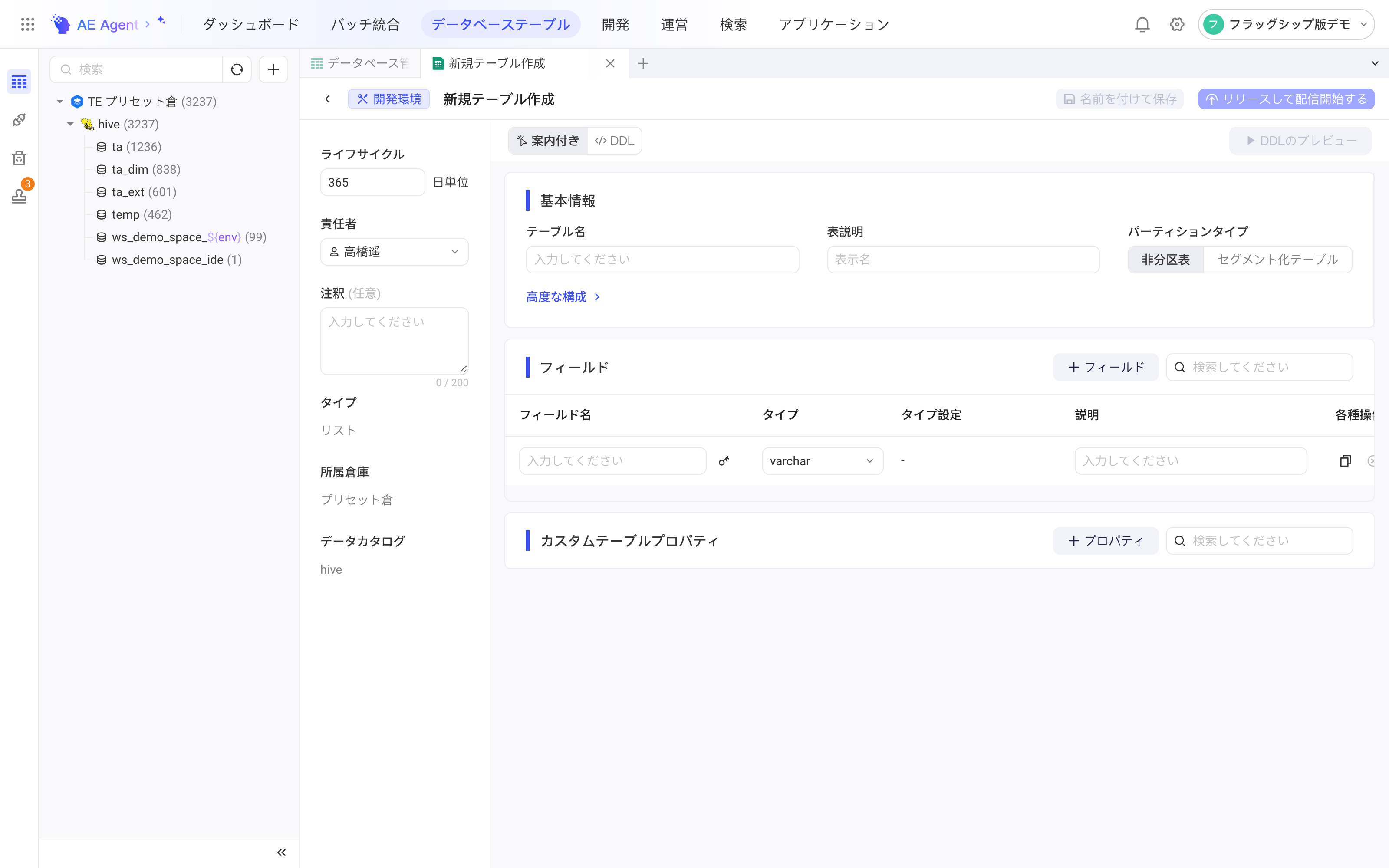Select セグメント化テーブル partition type

click(x=1277, y=260)
